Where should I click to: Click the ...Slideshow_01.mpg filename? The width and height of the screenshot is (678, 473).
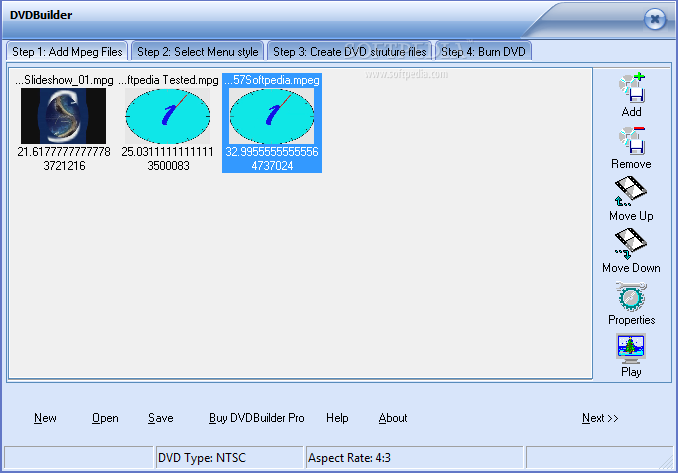[64, 80]
